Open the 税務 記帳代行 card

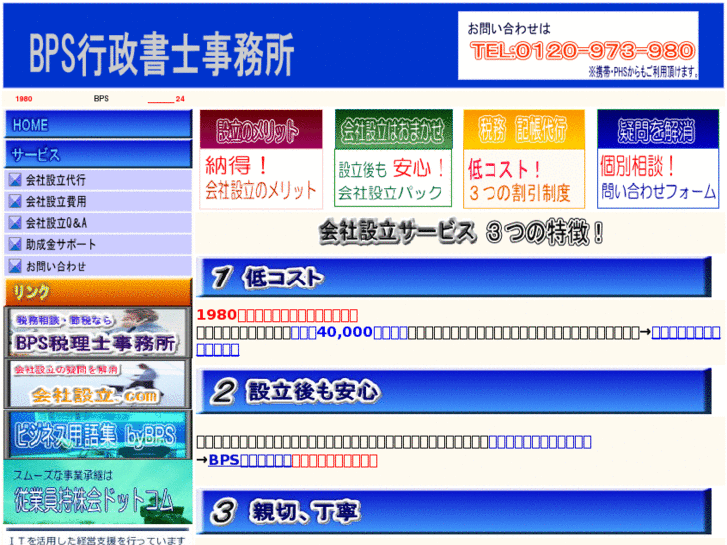click(x=524, y=159)
